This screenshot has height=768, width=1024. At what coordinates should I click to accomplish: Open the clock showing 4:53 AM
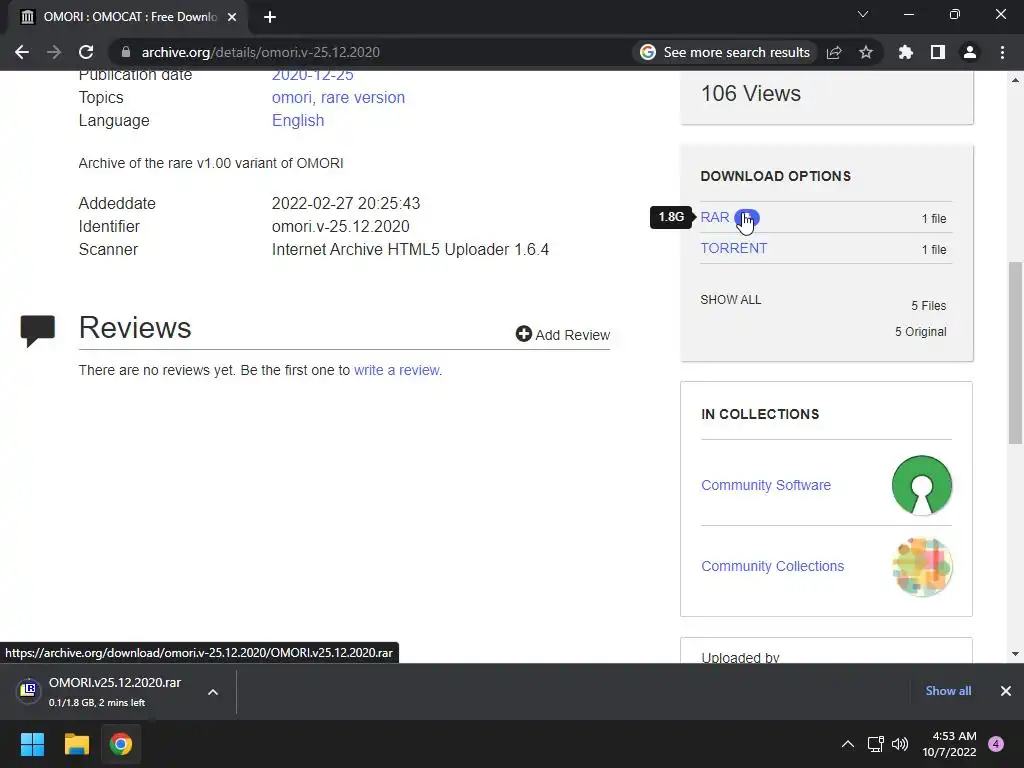pos(950,744)
